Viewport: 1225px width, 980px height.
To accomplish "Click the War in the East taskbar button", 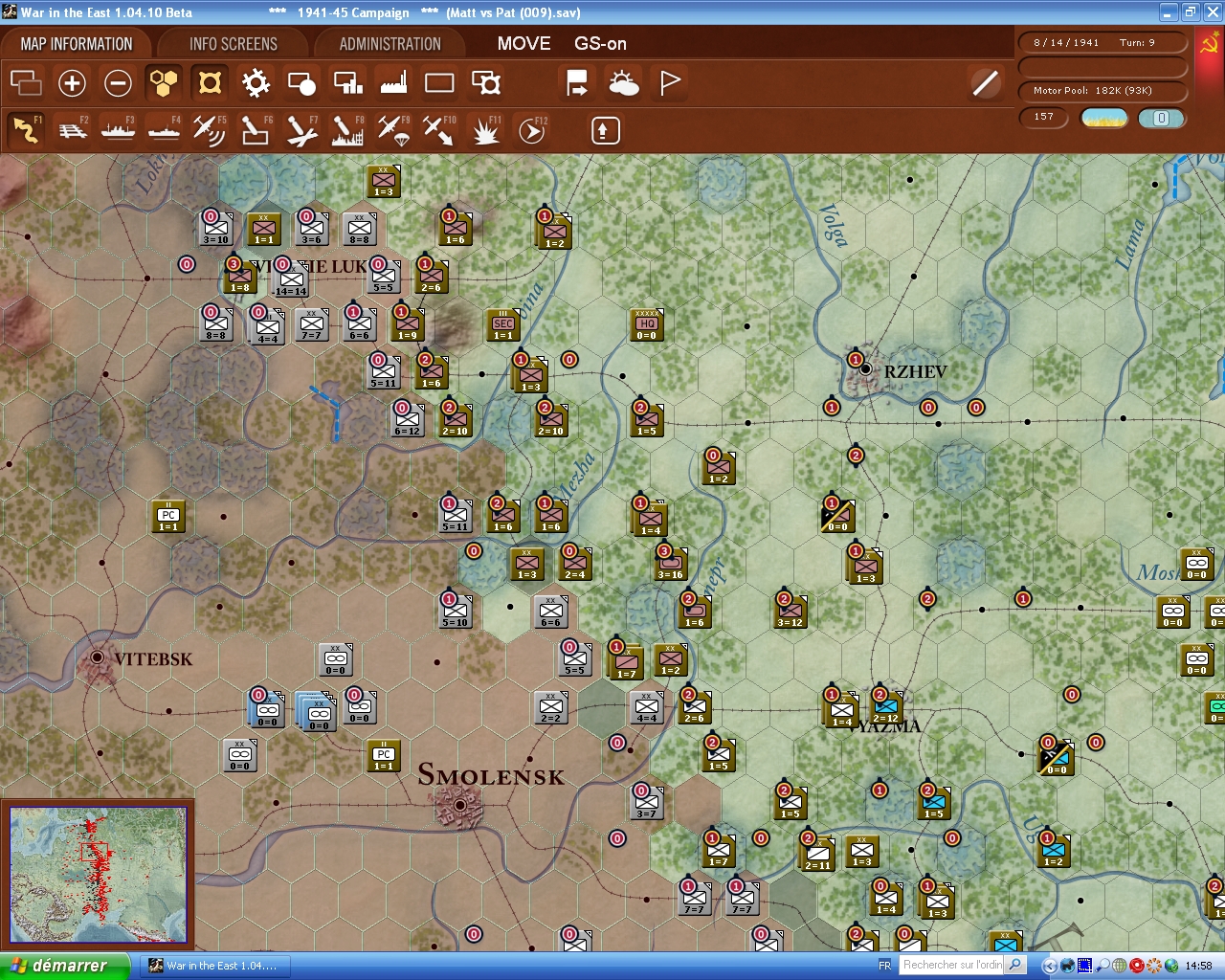I will pyautogui.click(x=213, y=966).
